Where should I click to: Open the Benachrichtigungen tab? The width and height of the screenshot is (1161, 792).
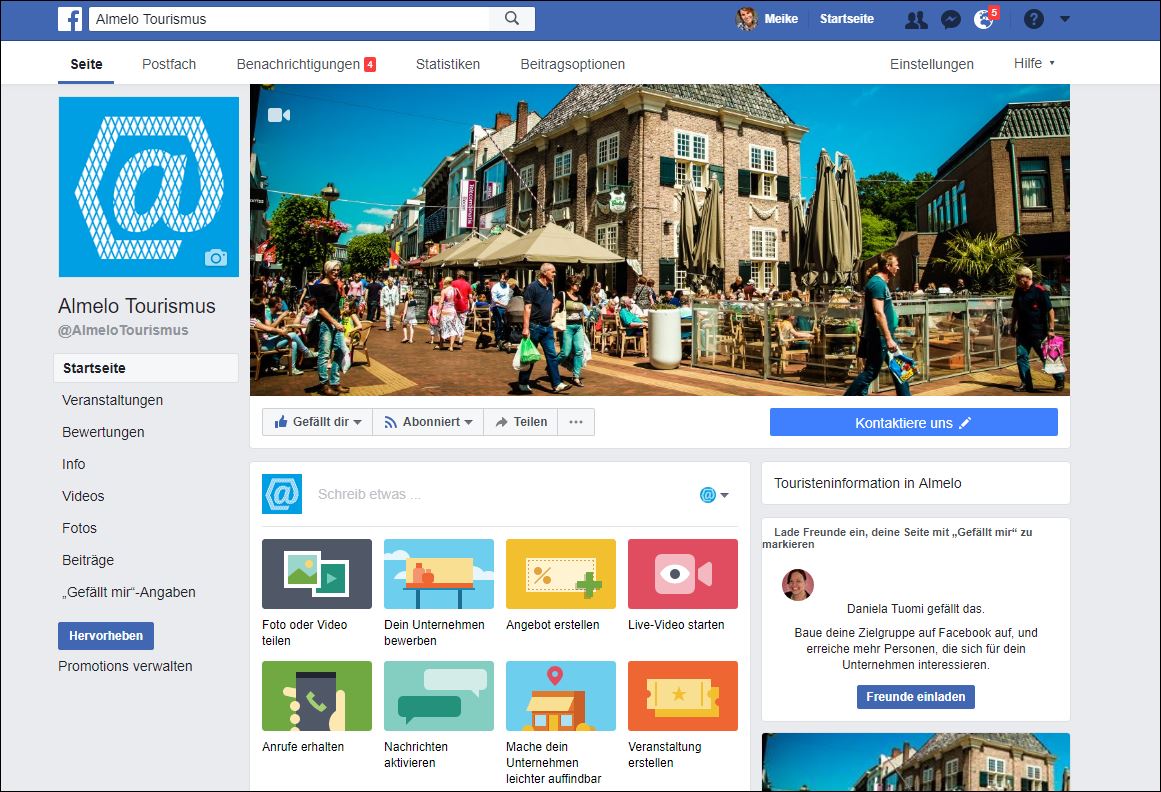(x=306, y=64)
